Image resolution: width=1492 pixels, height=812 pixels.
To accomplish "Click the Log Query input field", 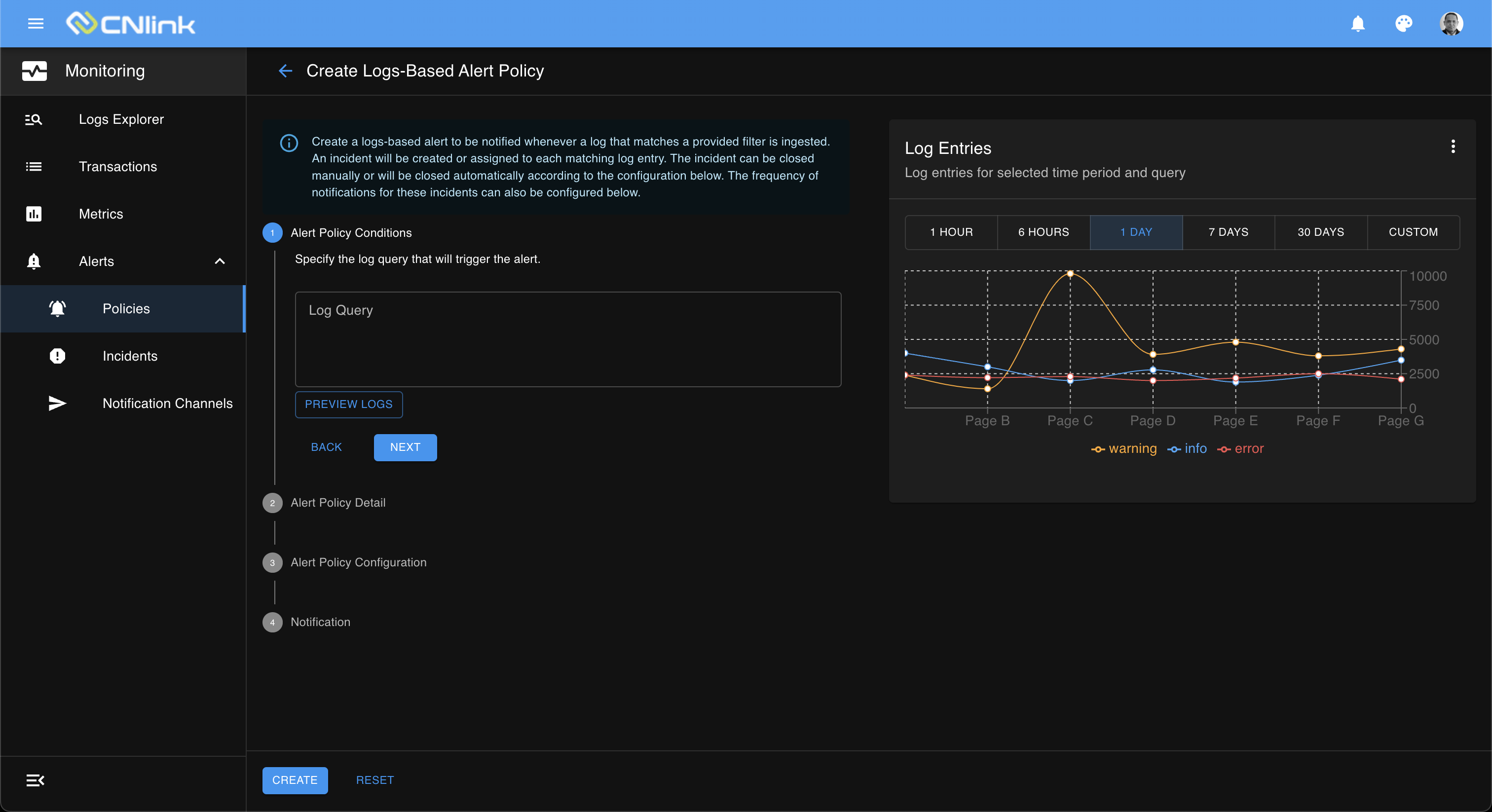I will 568,339.
